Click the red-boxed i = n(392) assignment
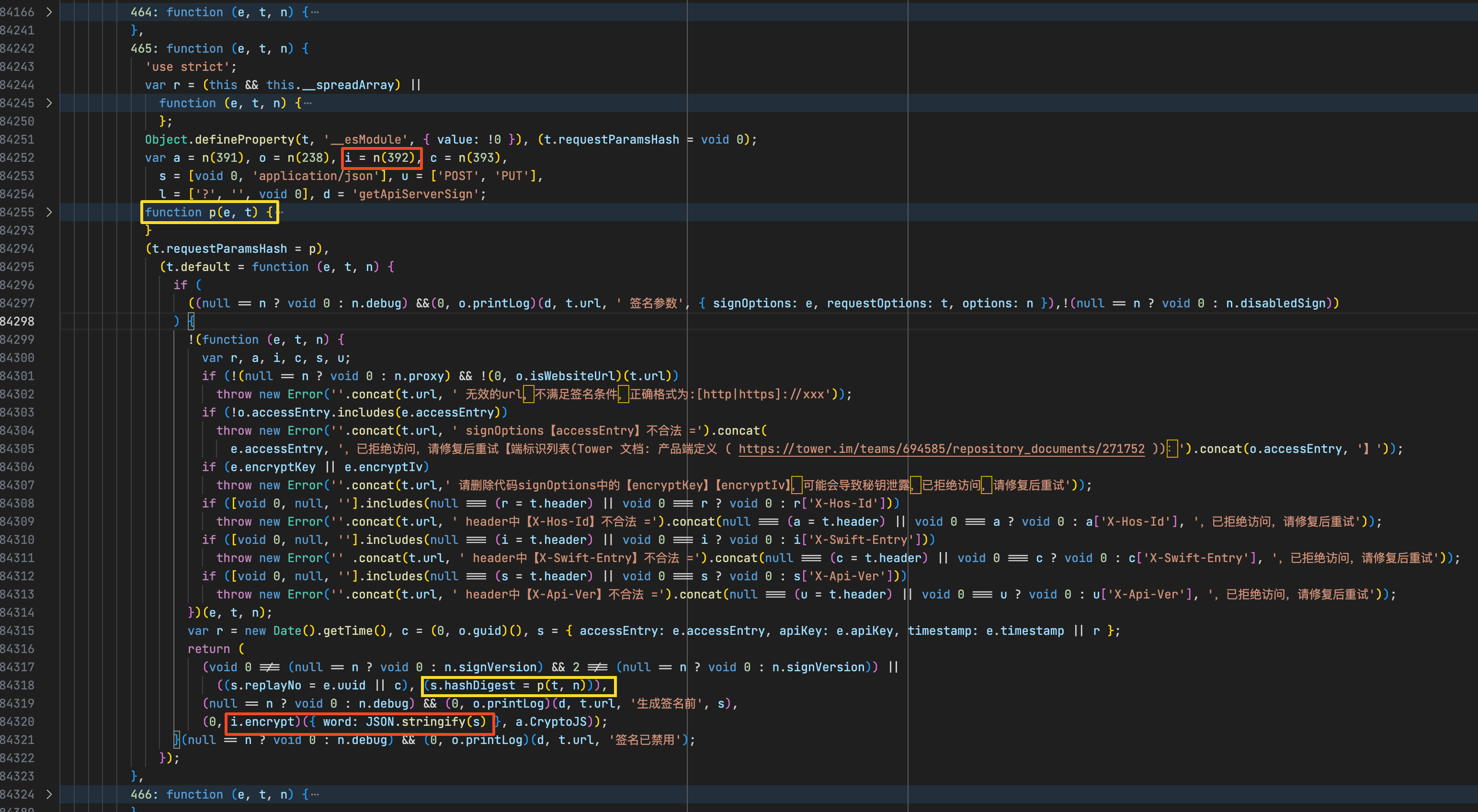The image size is (1478, 812). pos(382,158)
